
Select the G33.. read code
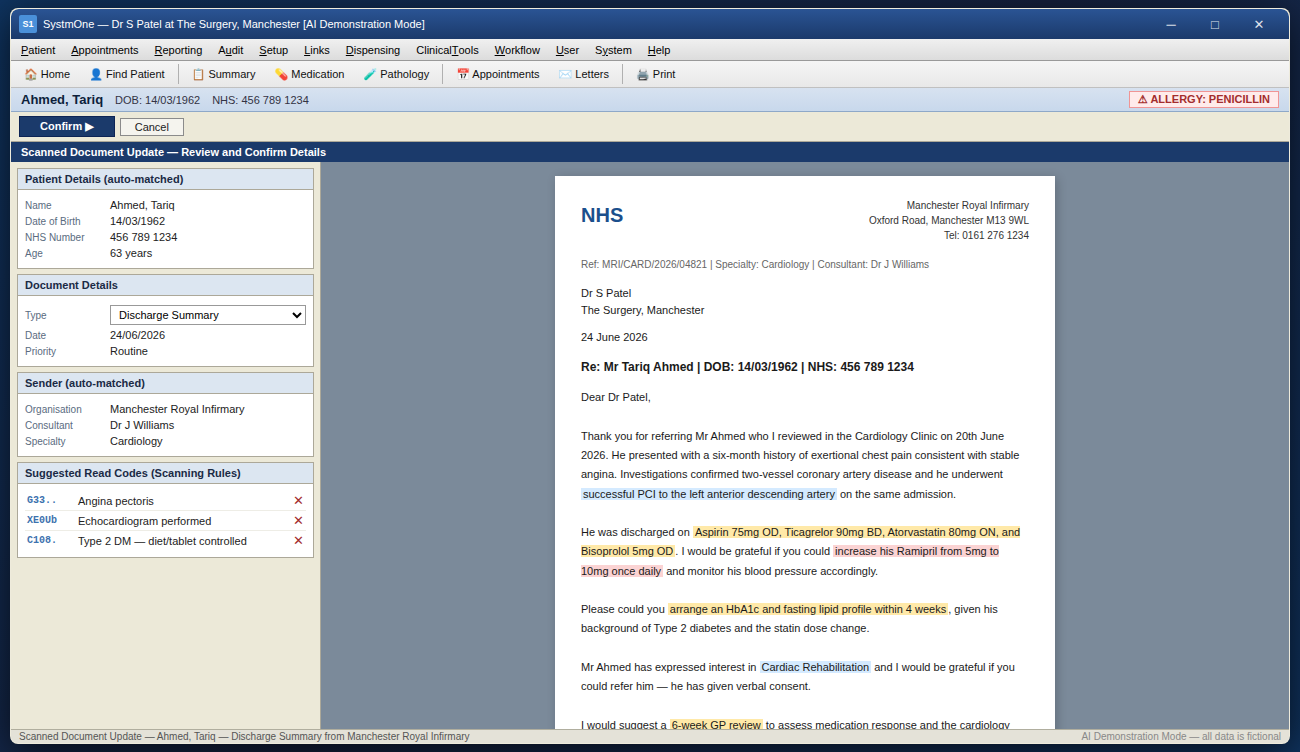tap(42, 501)
